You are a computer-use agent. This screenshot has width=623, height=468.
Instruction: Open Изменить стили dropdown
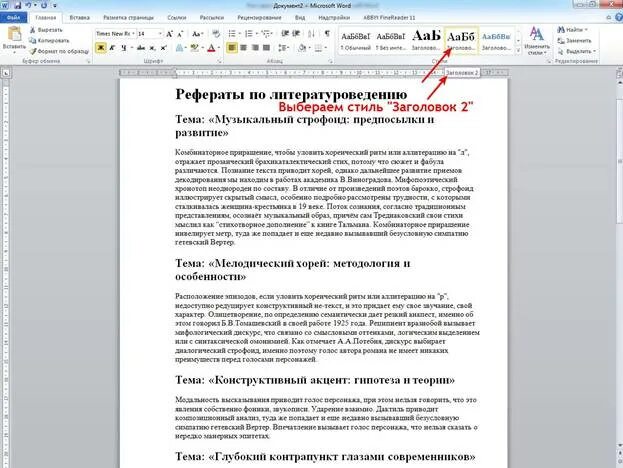pyautogui.click(x=537, y=41)
